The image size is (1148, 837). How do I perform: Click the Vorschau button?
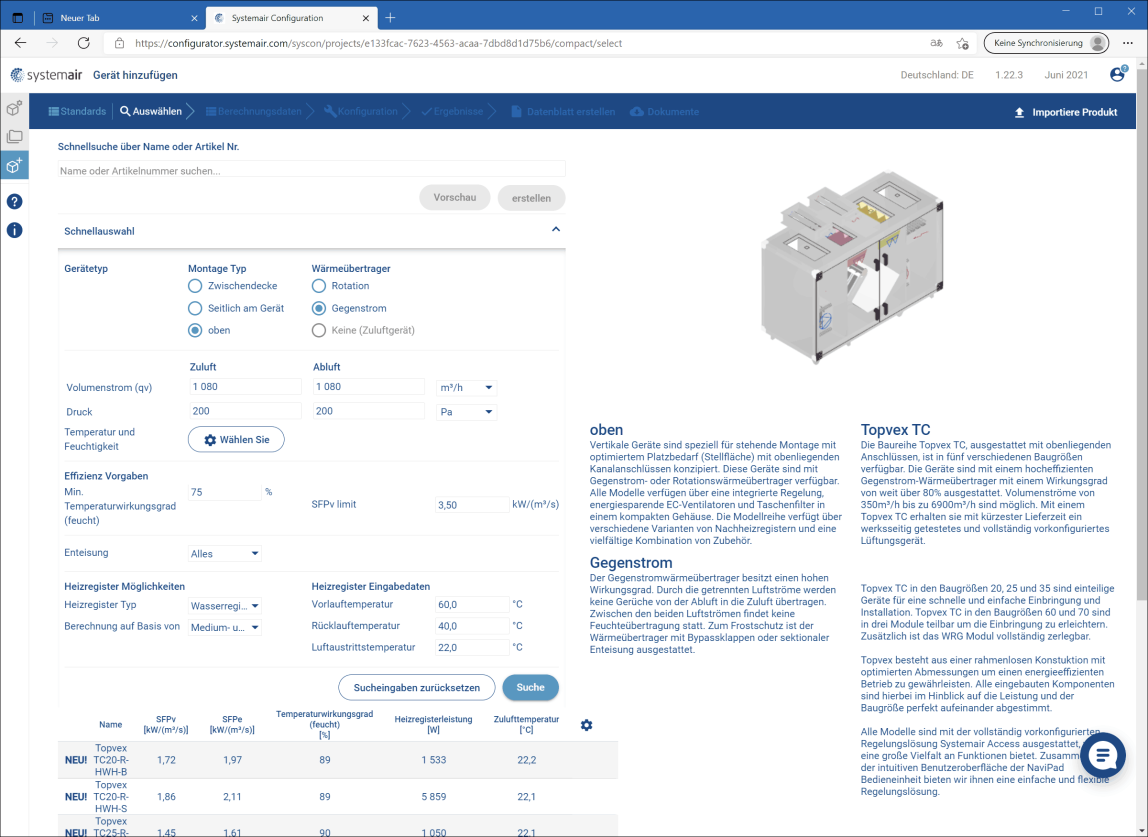tap(455, 198)
